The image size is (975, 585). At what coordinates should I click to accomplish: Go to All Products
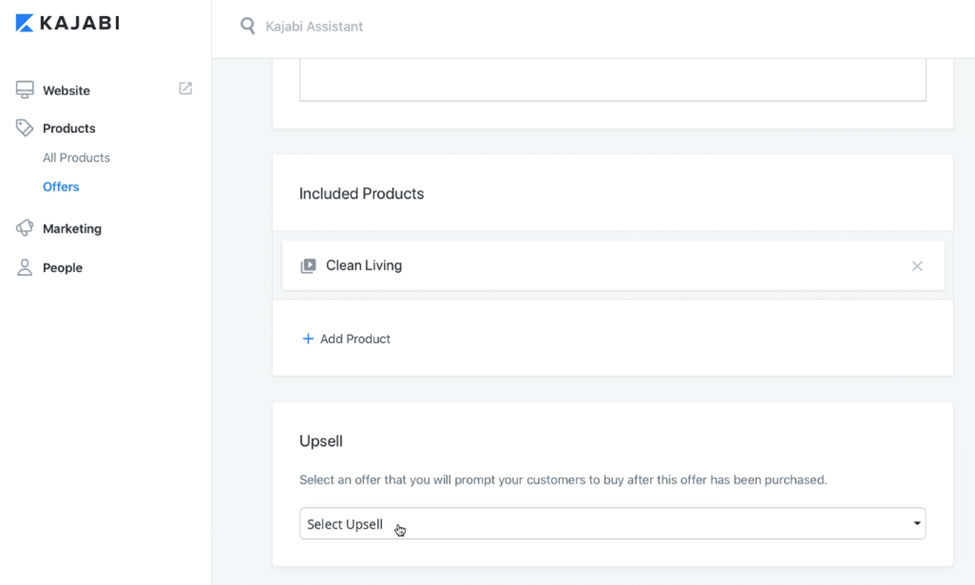76,158
